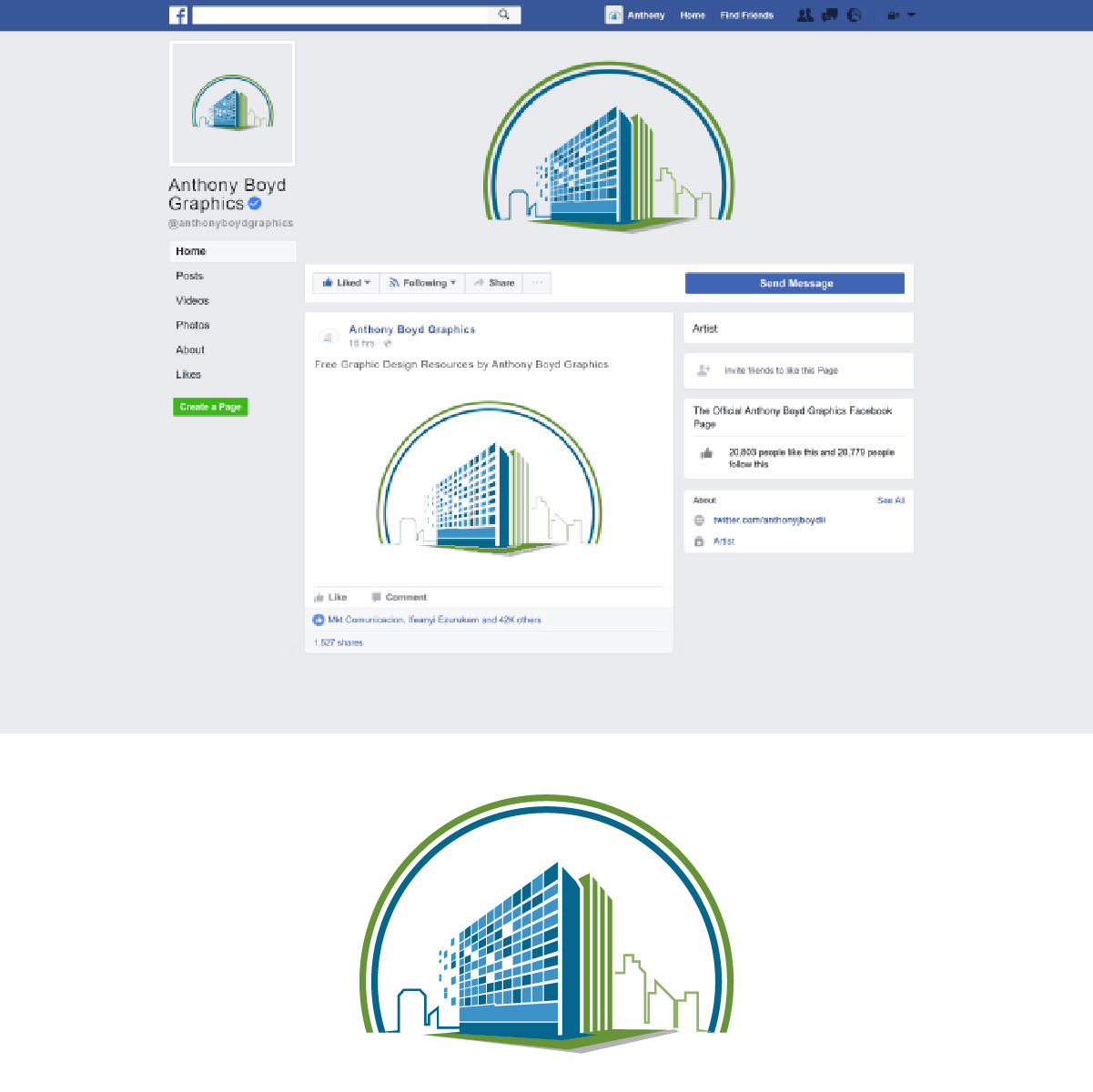The image size is (1093, 1092).
Task: Open Find Friends in top bar
Action: (747, 15)
